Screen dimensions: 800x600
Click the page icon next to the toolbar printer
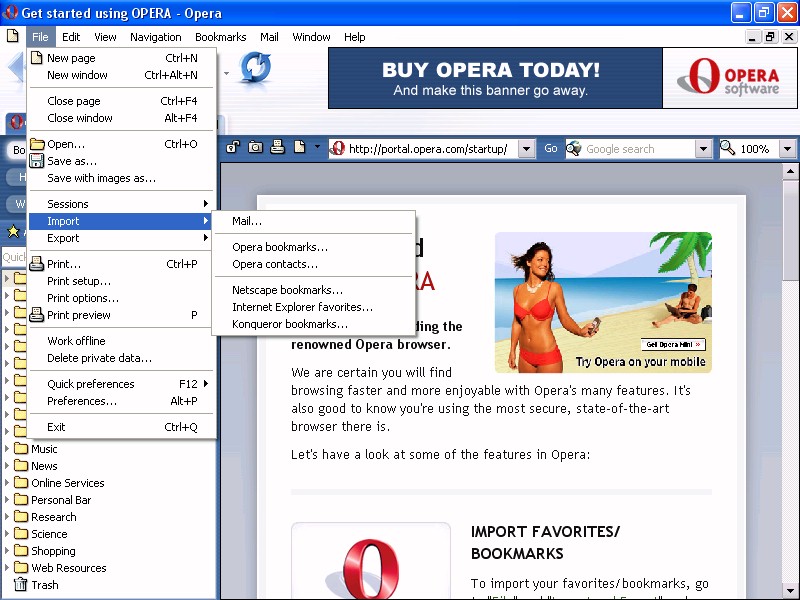click(x=299, y=147)
